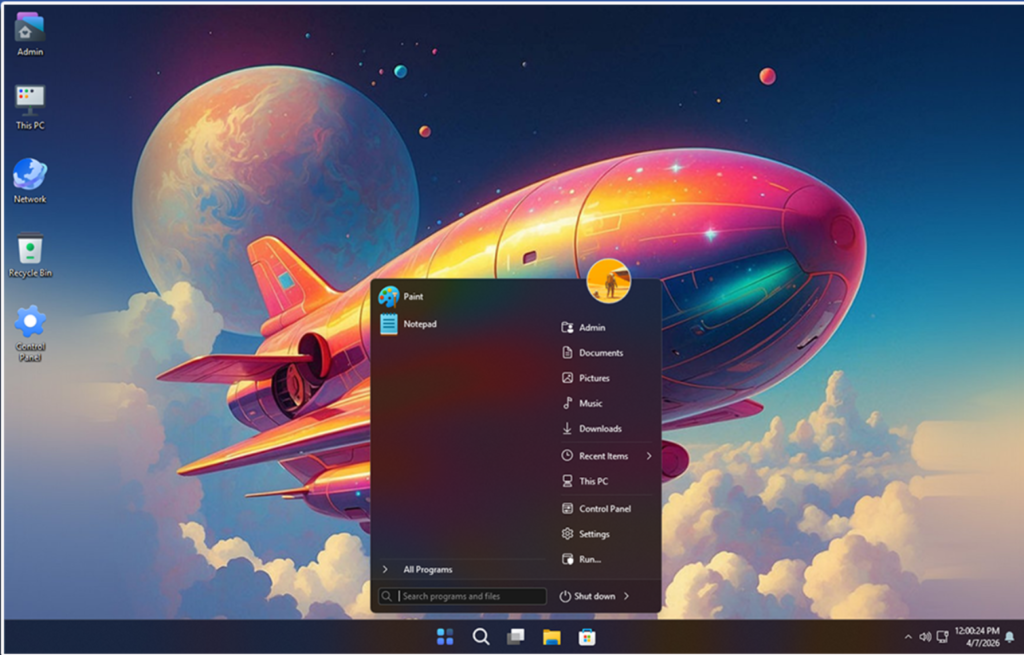Open File Explorer on the taskbar

pos(551,637)
